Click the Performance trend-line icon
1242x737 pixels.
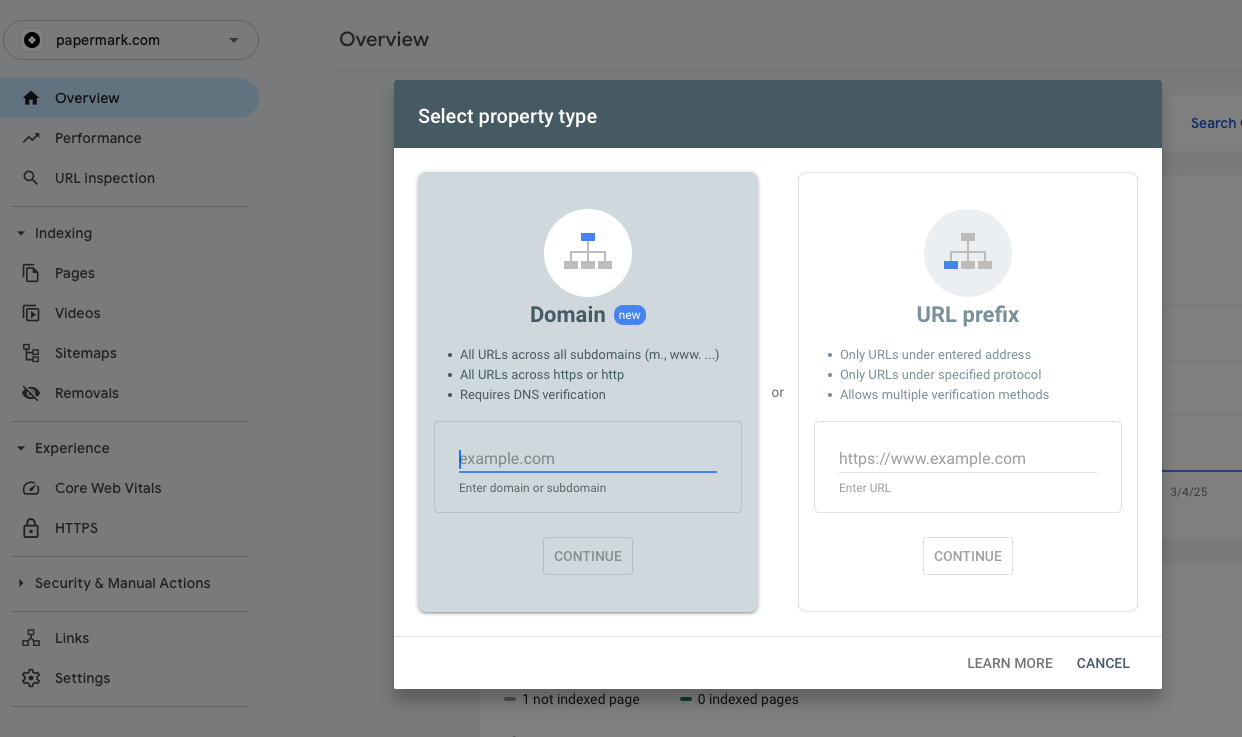[x=31, y=138]
